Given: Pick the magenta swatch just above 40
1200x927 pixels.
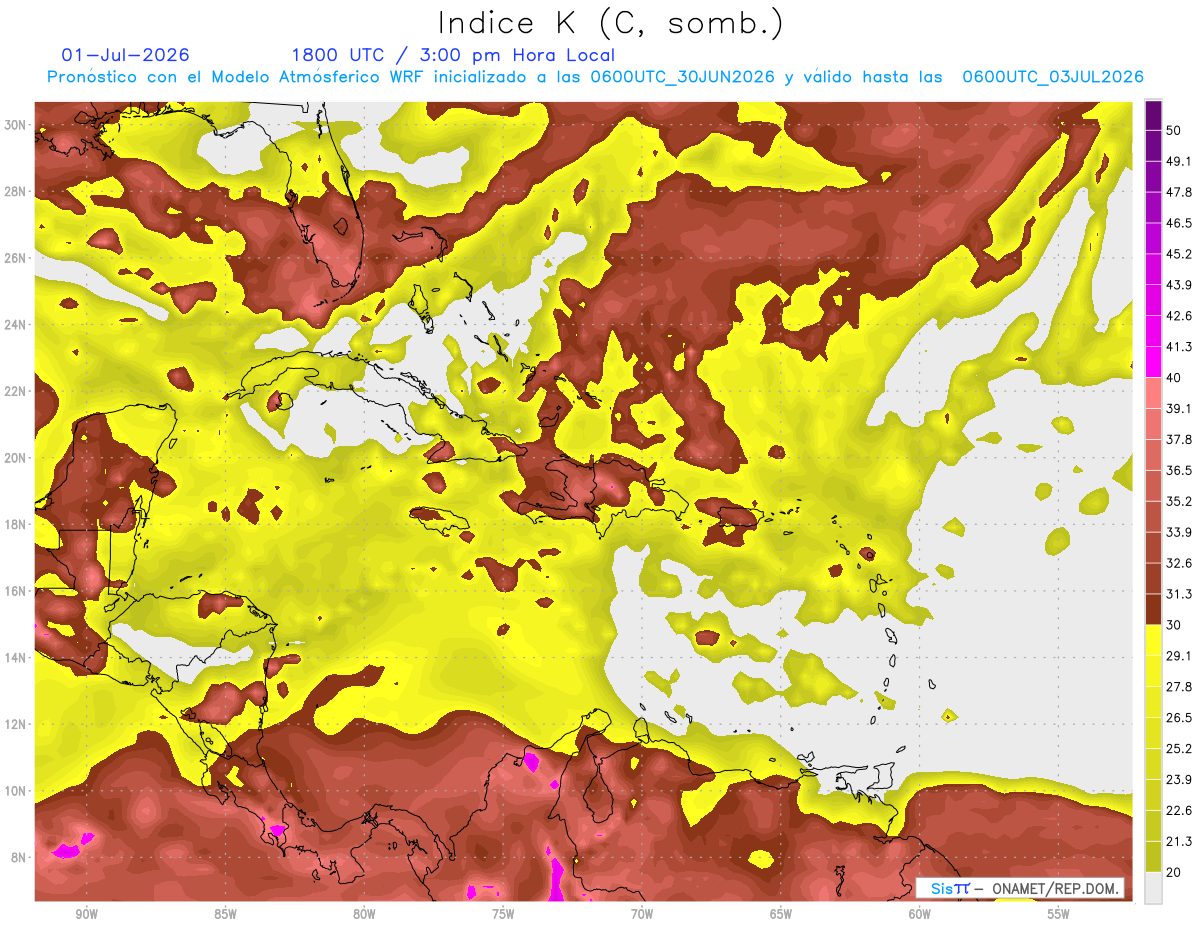Looking at the screenshot, I should tap(1154, 363).
